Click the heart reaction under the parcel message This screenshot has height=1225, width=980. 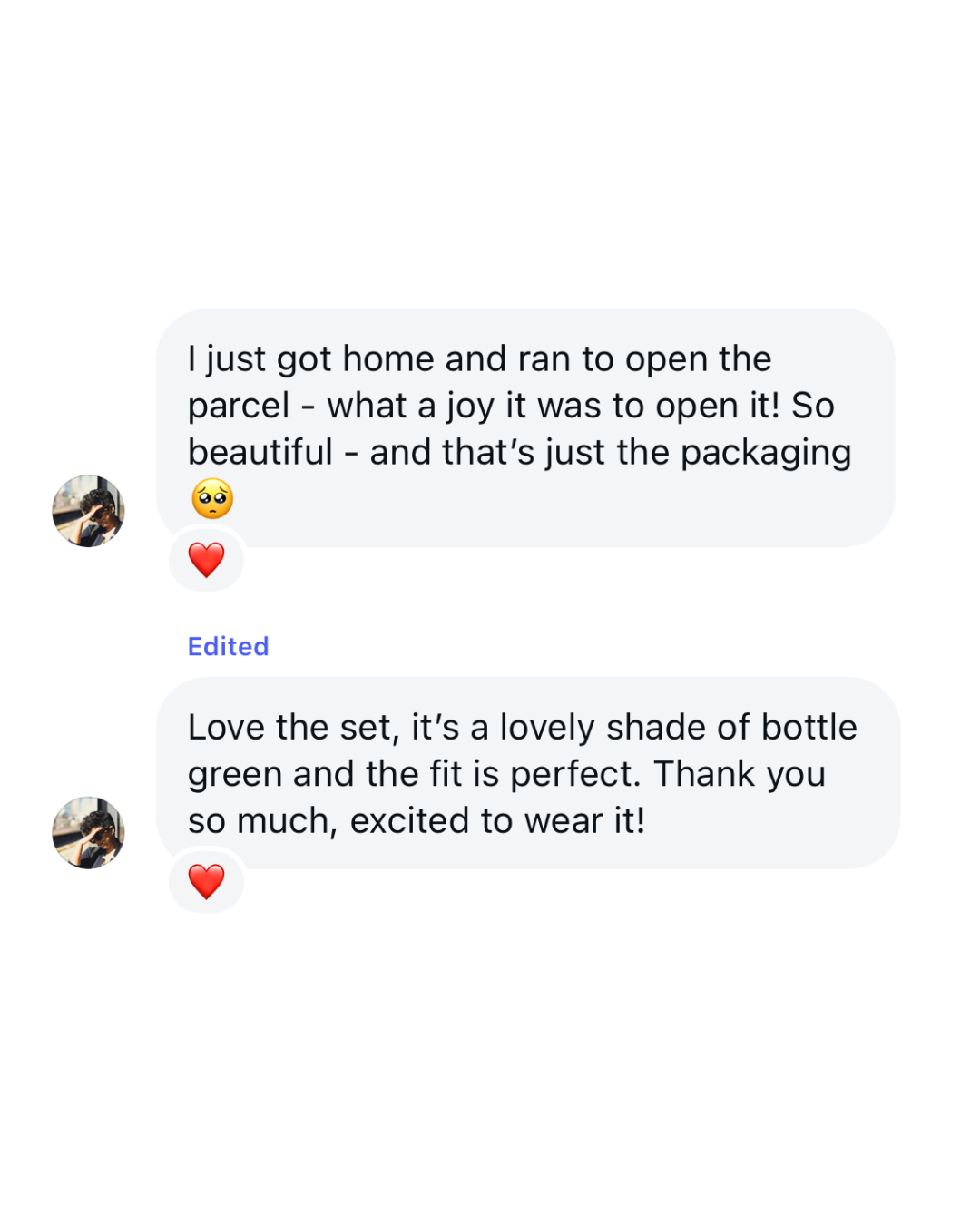pos(206,559)
